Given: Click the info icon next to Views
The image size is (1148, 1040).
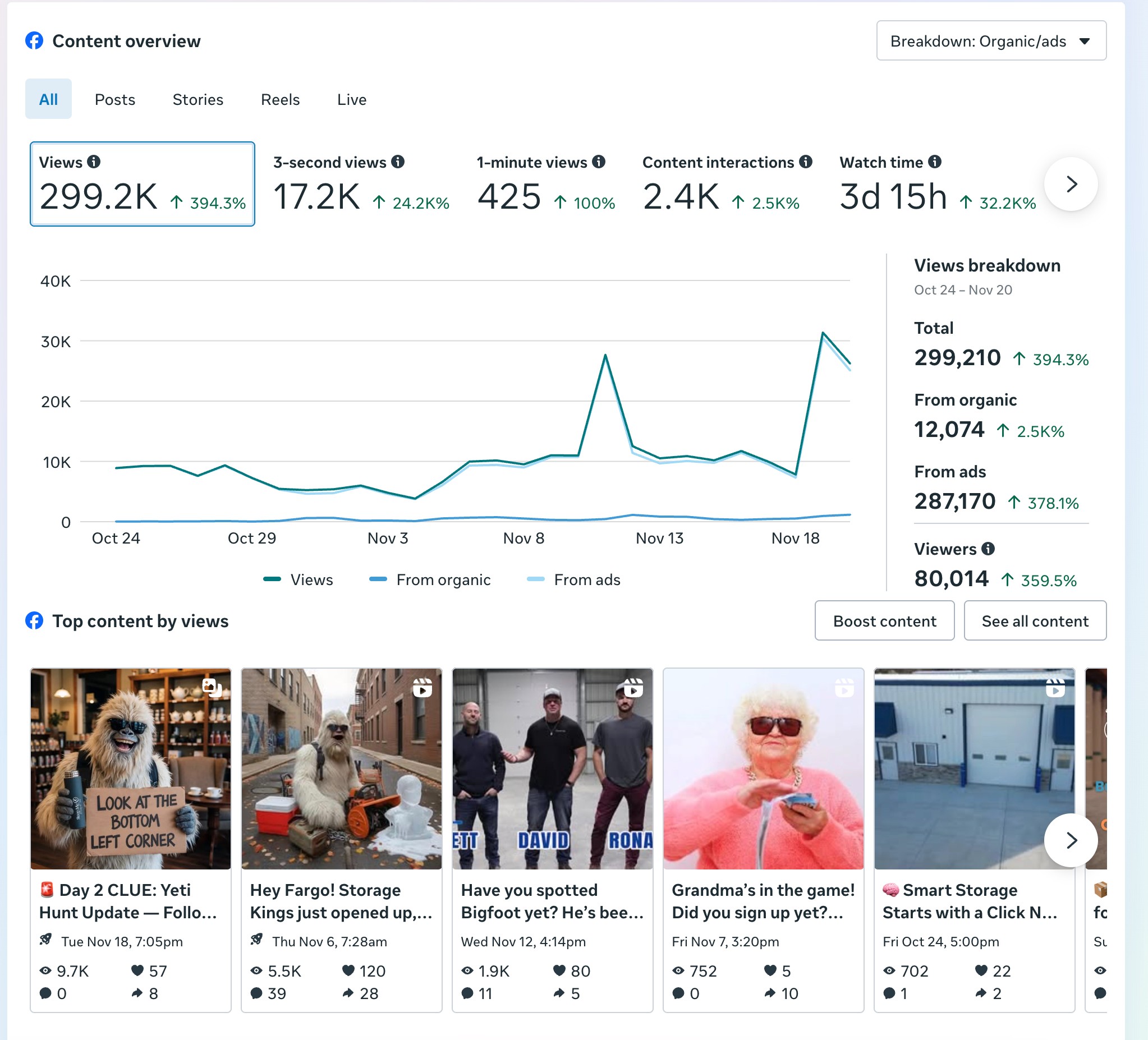Looking at the screenshot, I should pos(94,162).
